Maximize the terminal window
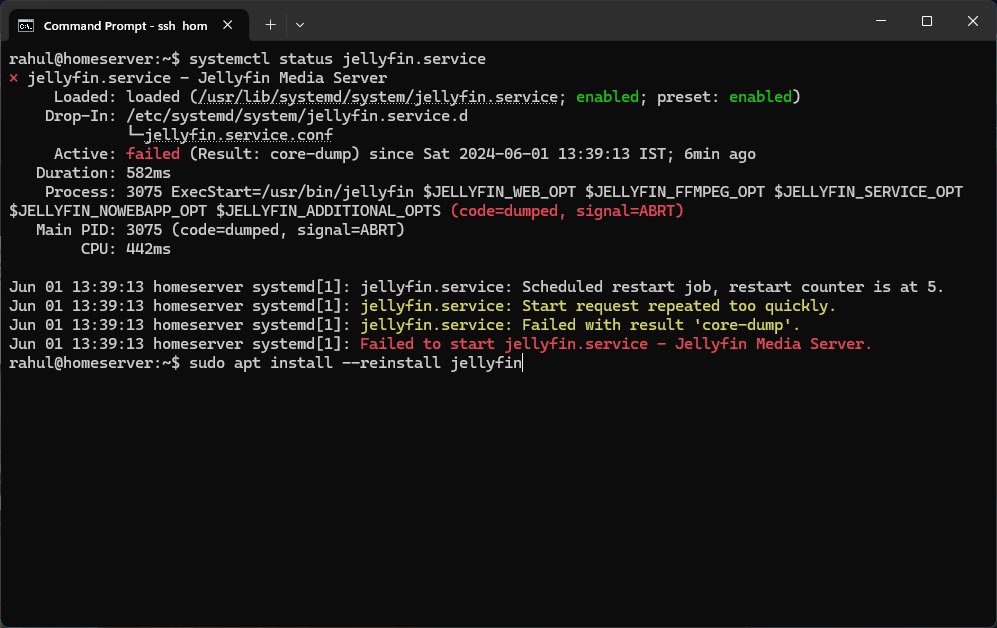The height and width of the screenshot is (628, 997). [x=927, y=21]
